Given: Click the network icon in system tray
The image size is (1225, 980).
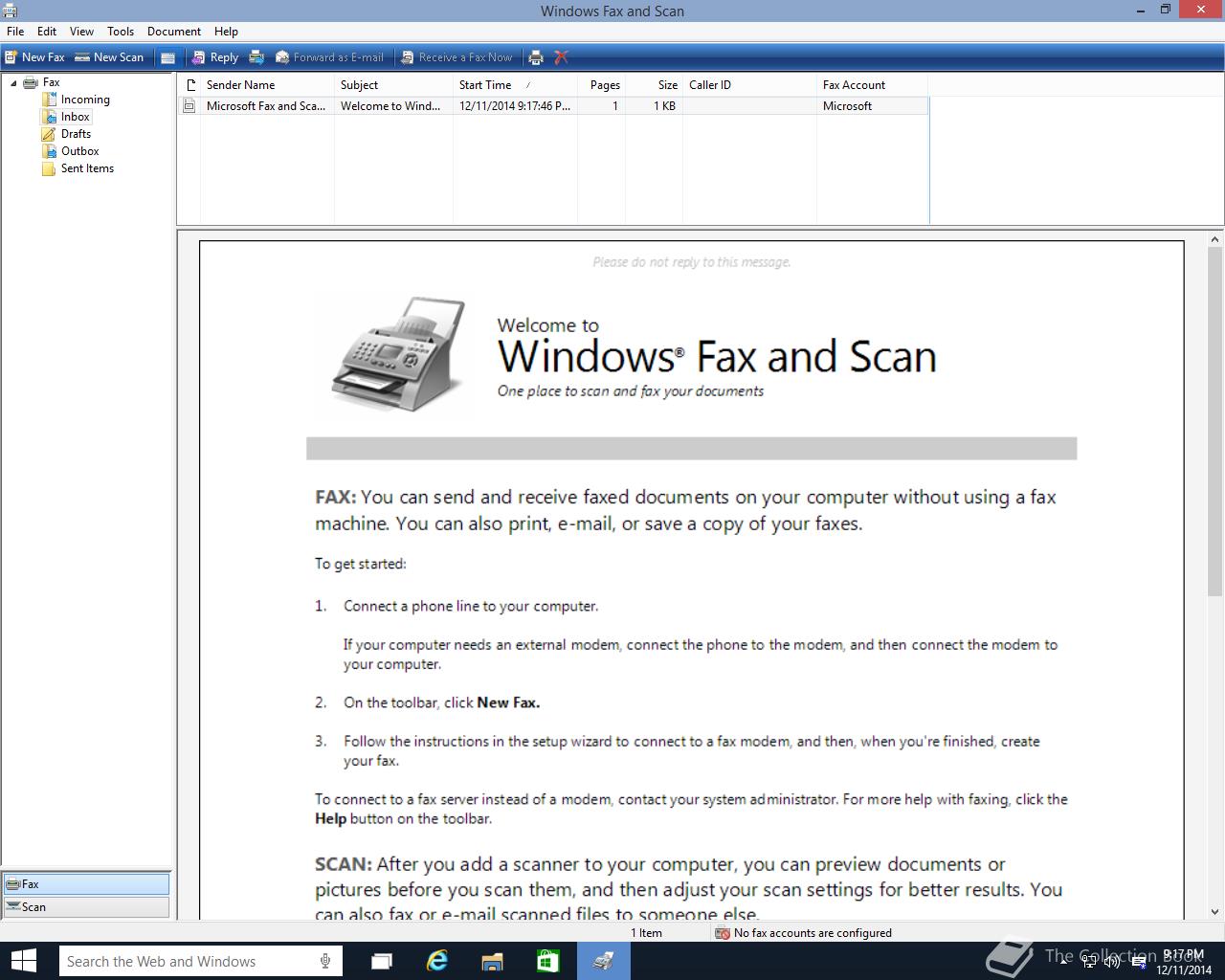Looking at the screenshot, I should tap(1089, 962).
